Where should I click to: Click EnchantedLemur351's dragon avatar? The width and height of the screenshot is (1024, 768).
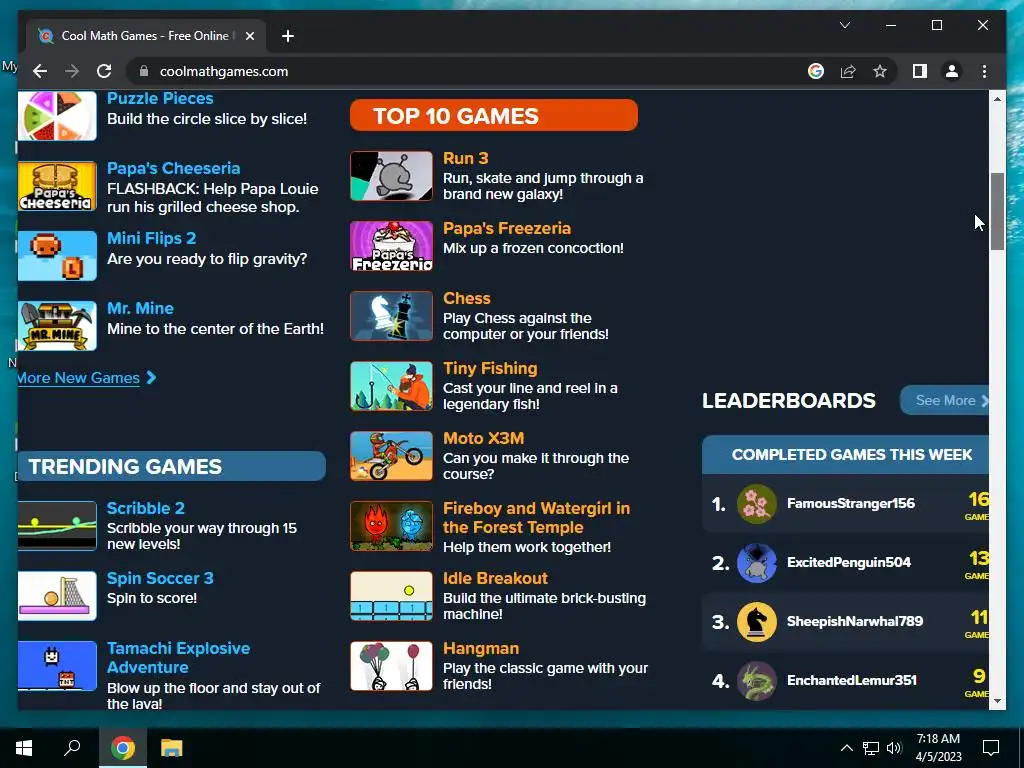point(757,680)
